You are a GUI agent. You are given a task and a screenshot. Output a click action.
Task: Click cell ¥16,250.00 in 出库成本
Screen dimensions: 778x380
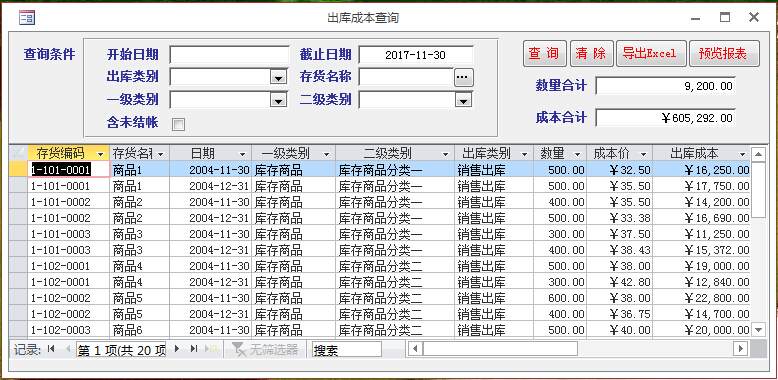(x=701, y=170)
